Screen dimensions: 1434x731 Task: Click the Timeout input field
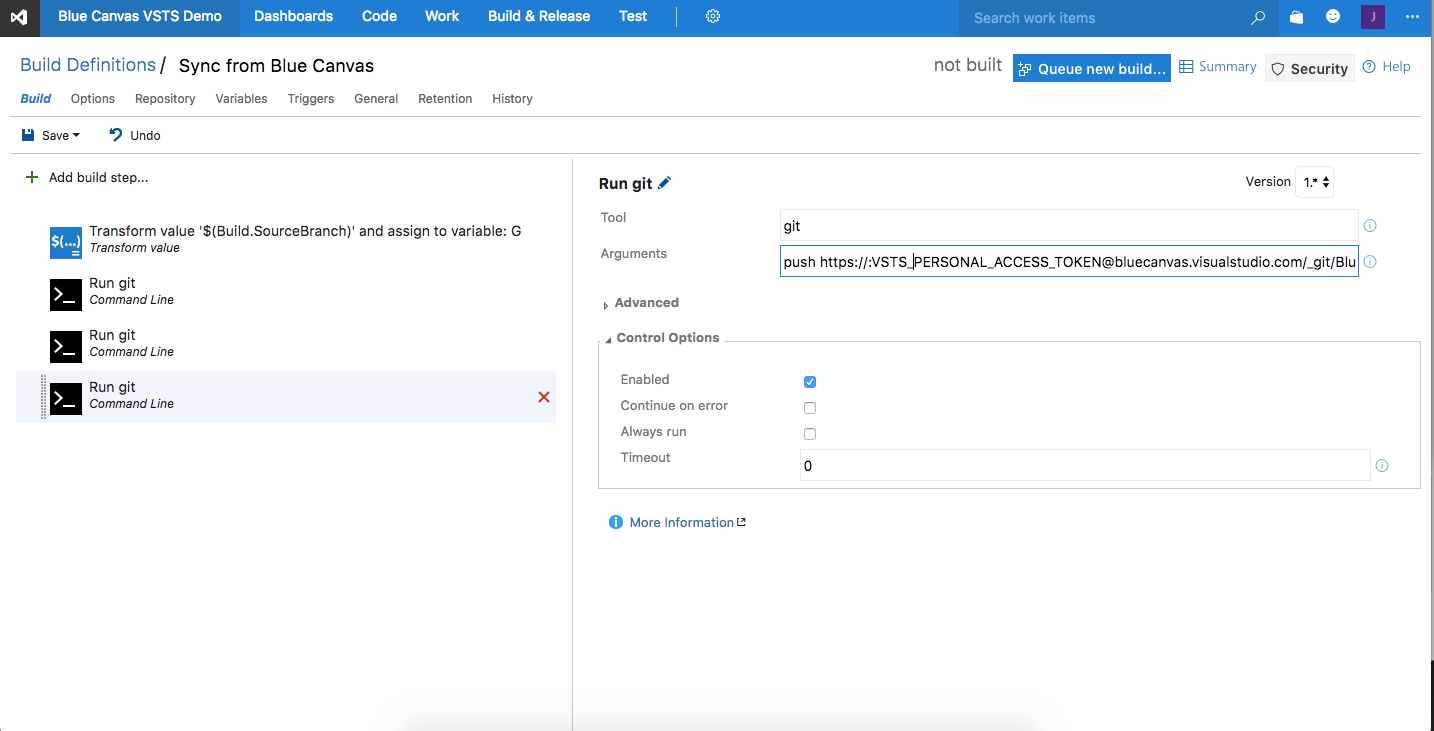[1085, 465]
